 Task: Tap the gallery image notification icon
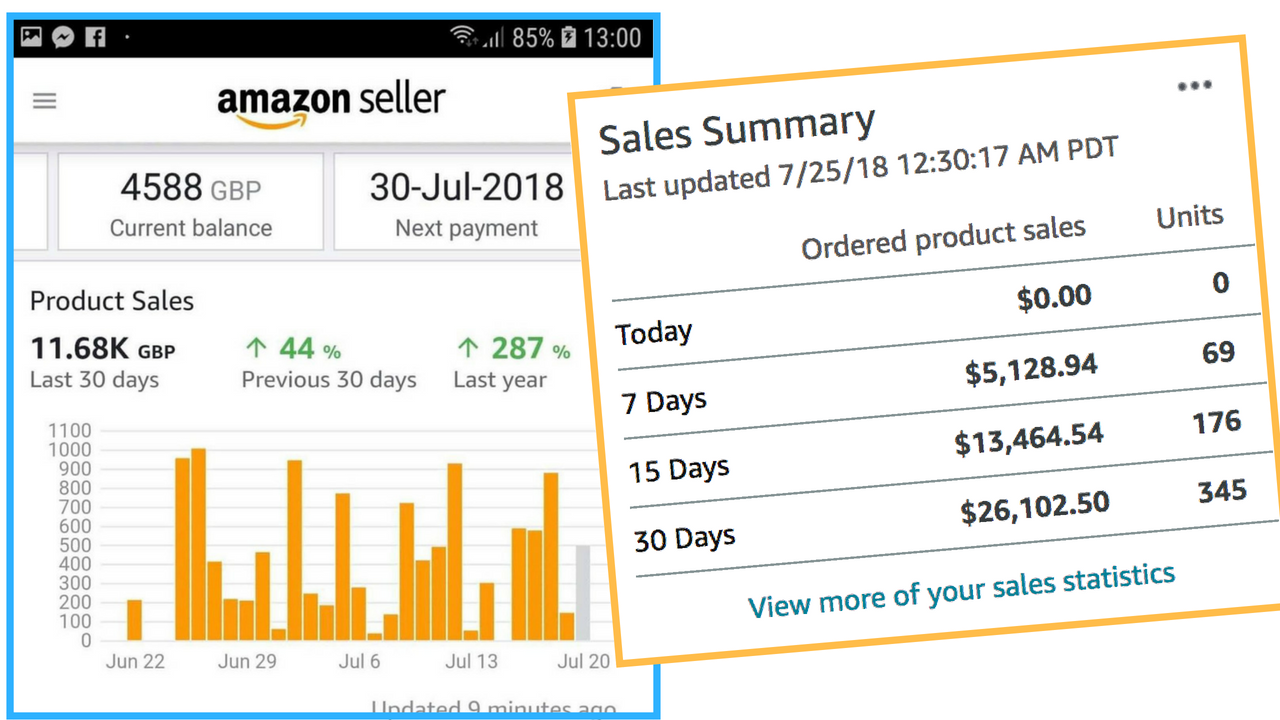31,38
